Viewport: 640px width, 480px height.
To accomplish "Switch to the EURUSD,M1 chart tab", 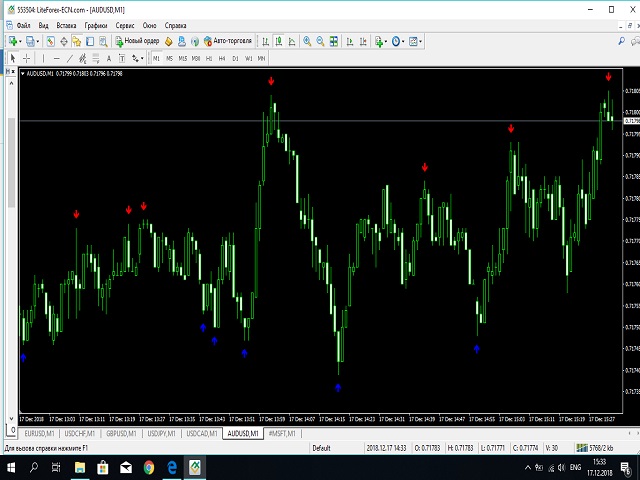I will point(39,433).
